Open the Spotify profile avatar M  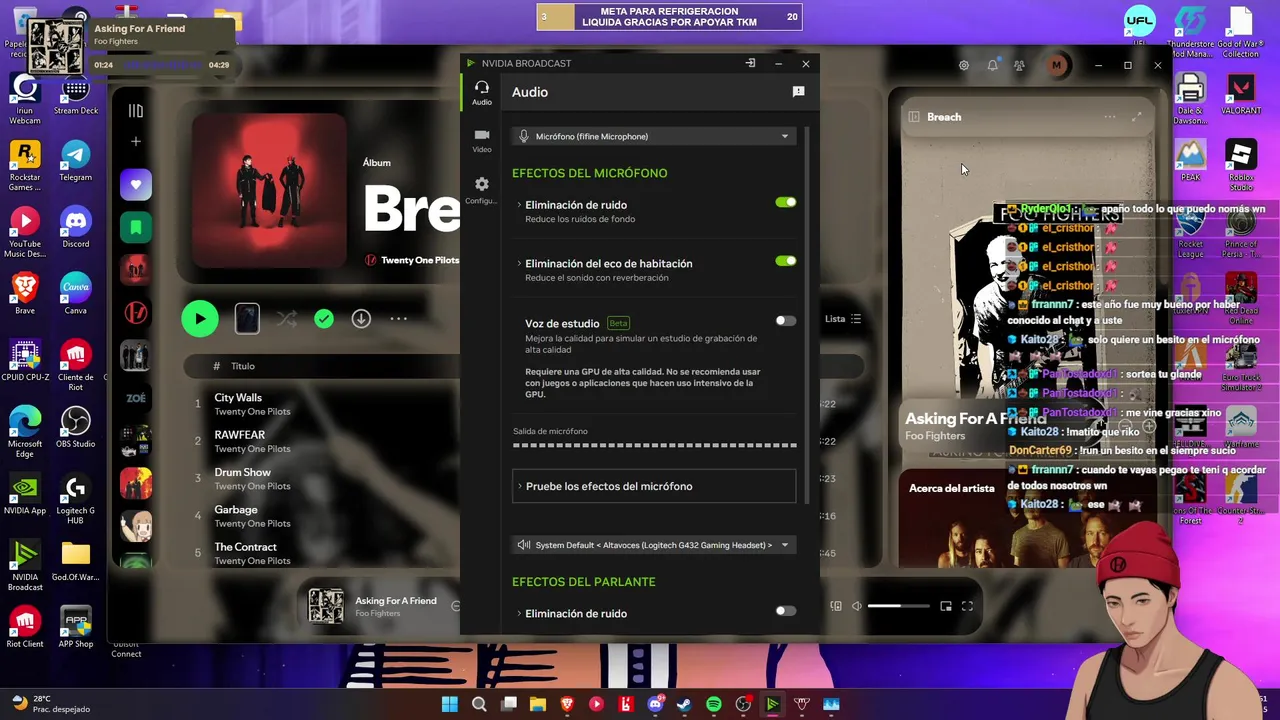pos(1056,65)
